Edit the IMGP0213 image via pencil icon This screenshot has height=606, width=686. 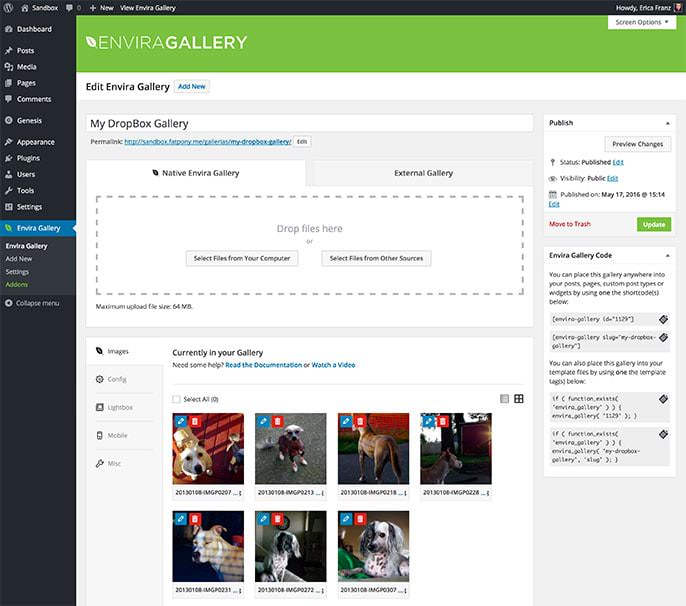[263, 421]
